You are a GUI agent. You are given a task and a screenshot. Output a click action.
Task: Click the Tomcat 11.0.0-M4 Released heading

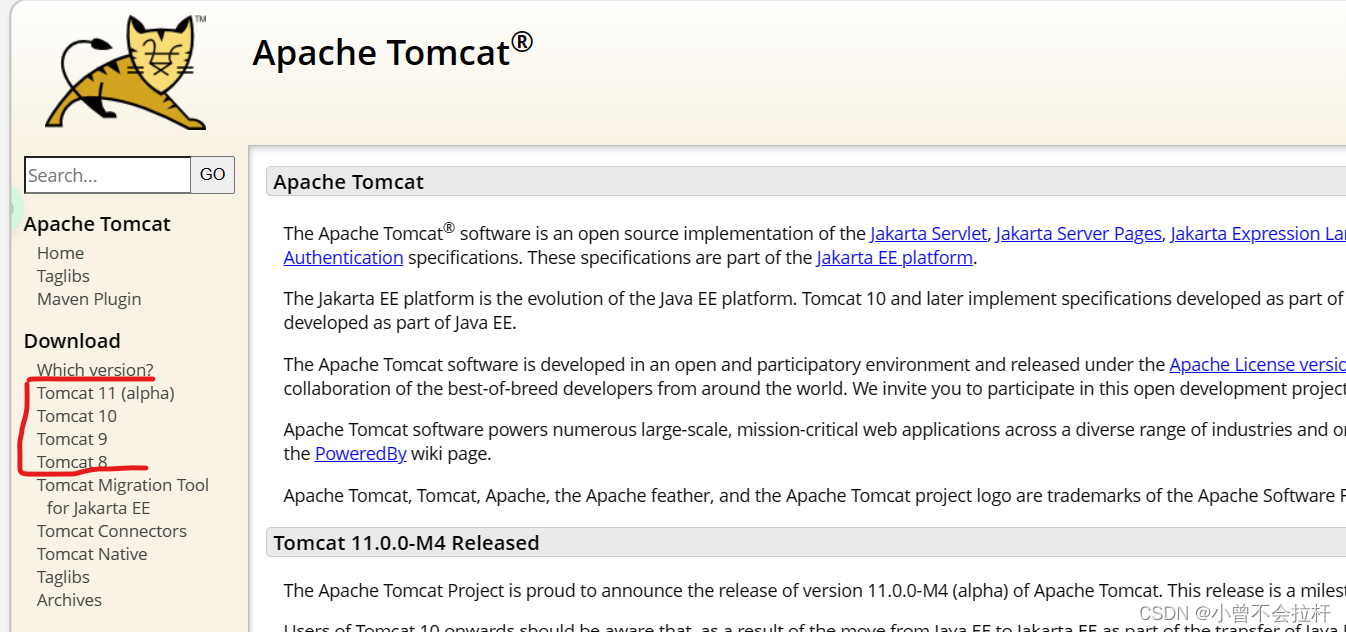(x=406, y=543)
